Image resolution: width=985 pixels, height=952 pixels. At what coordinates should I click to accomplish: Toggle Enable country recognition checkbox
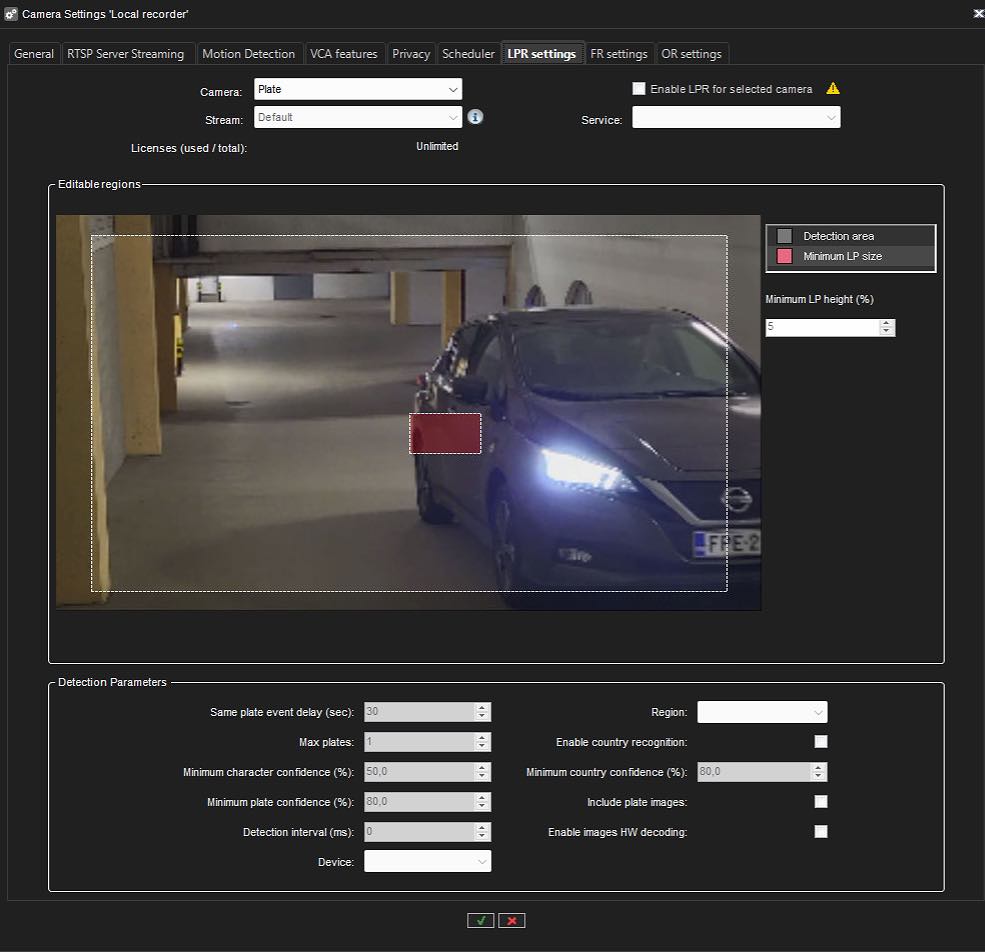tap(821, 742)
